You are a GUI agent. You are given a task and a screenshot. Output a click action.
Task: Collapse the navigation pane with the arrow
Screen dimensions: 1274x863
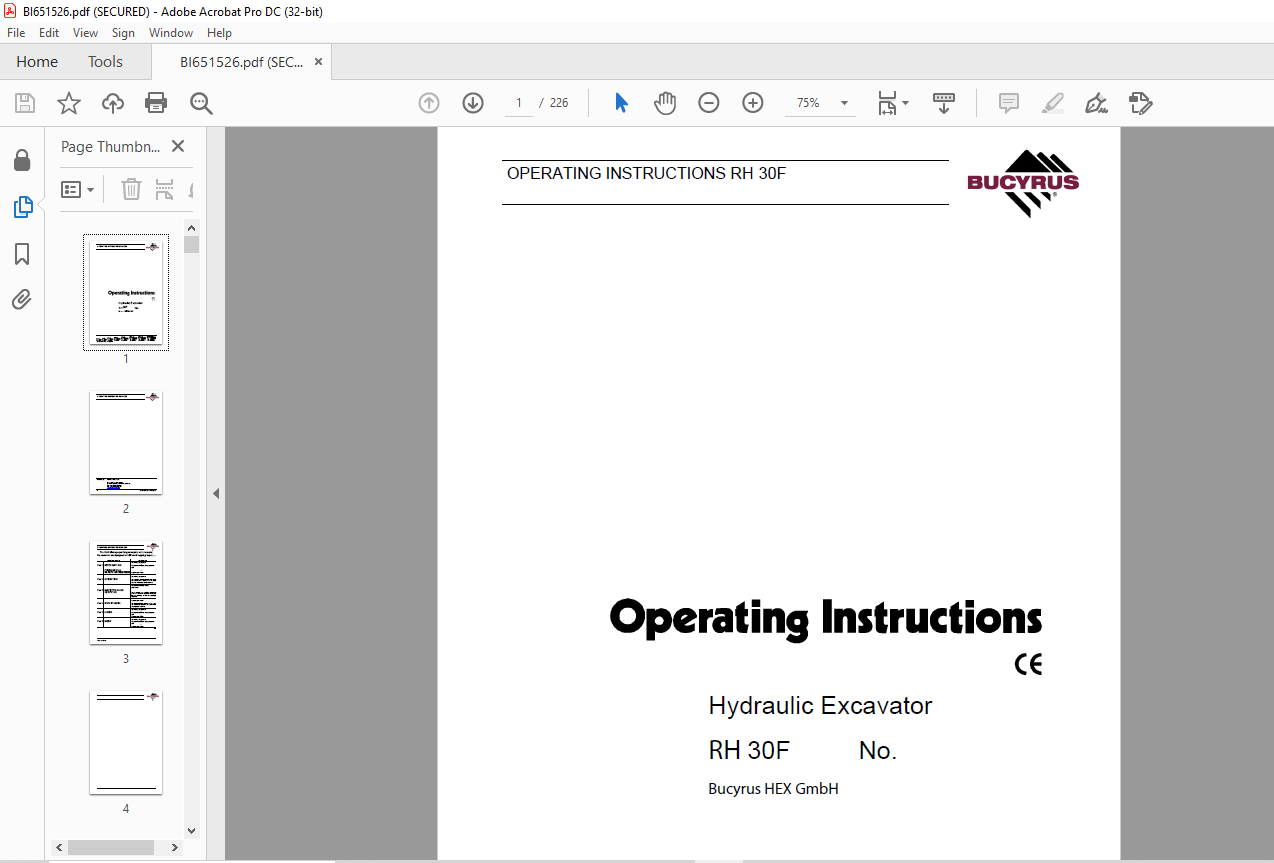(x=215, y=493)
